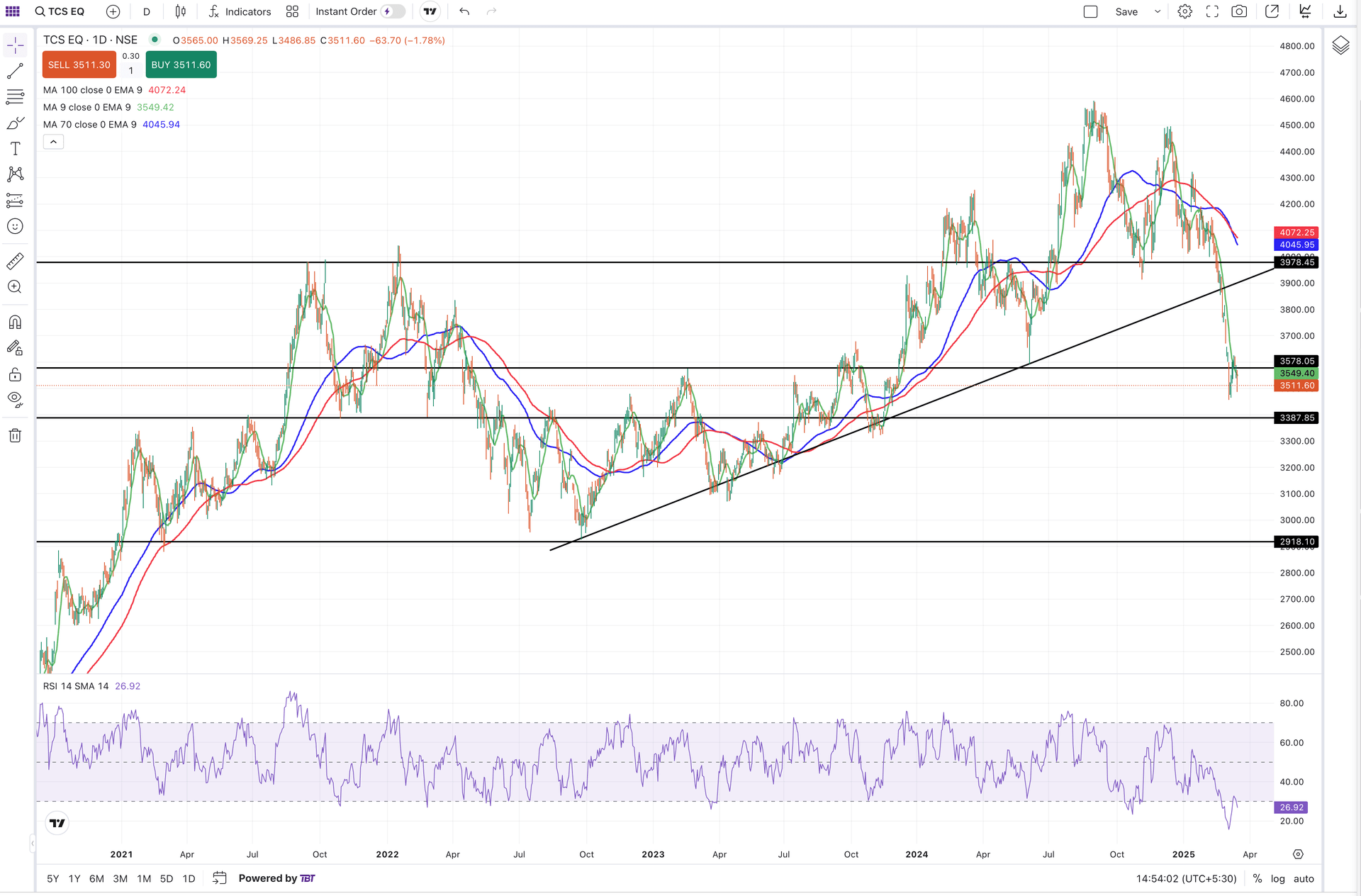1361x896 pixels.
Task: Click the TCS EQ symbol search
Action: (60, 11)
